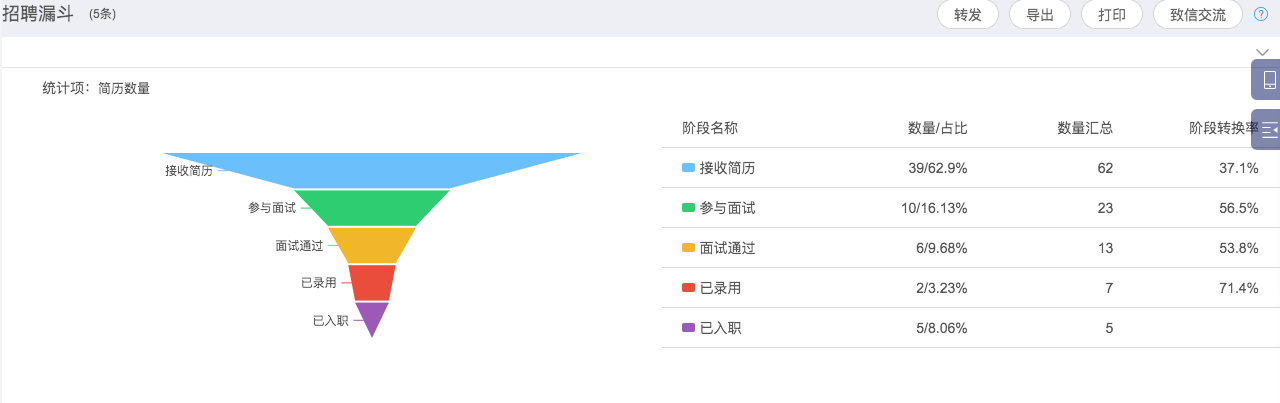The height and width of the screenshot is (403, 1280).
Task: Toggle the purple 已入职 legend marker
Action: pos(688,328)
